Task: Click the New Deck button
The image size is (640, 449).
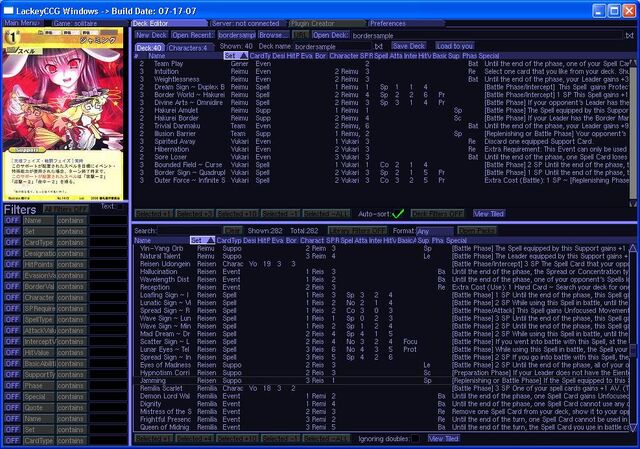Action: (151, 35)
